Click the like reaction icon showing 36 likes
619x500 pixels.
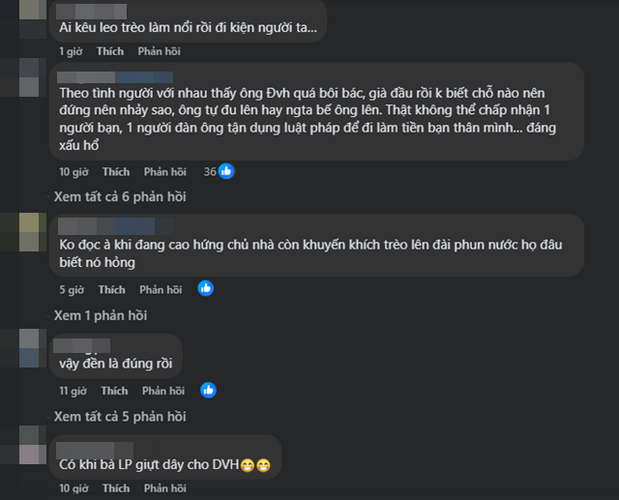point(226,171)
